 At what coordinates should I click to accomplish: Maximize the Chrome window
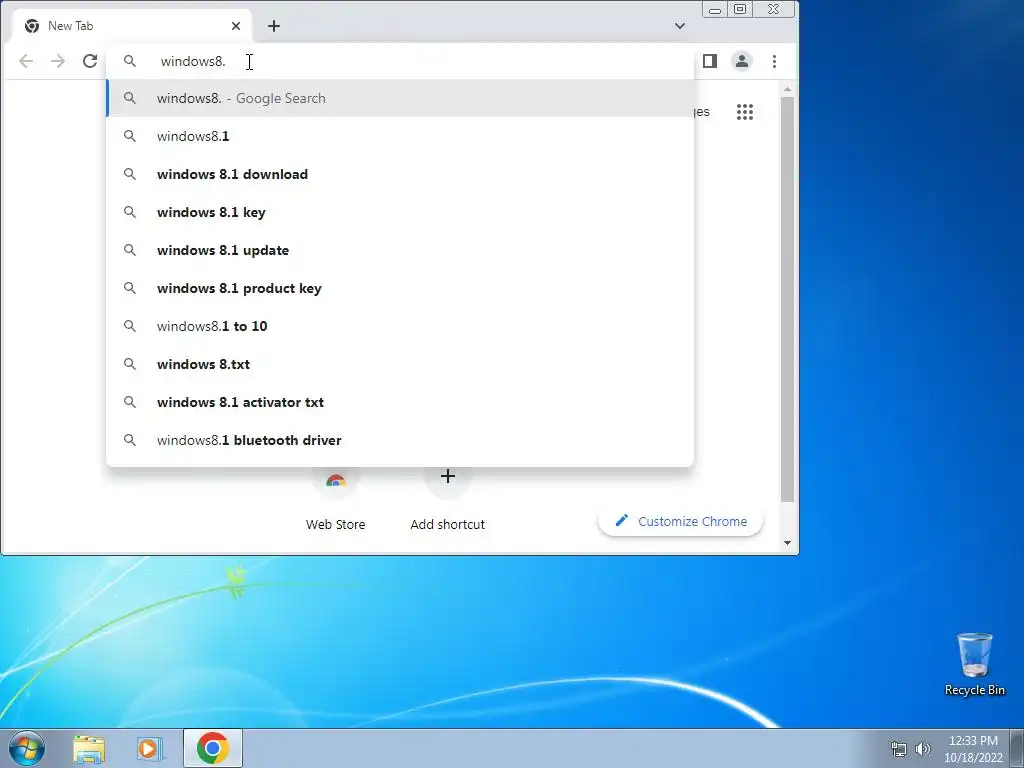(x=740, y=9)
